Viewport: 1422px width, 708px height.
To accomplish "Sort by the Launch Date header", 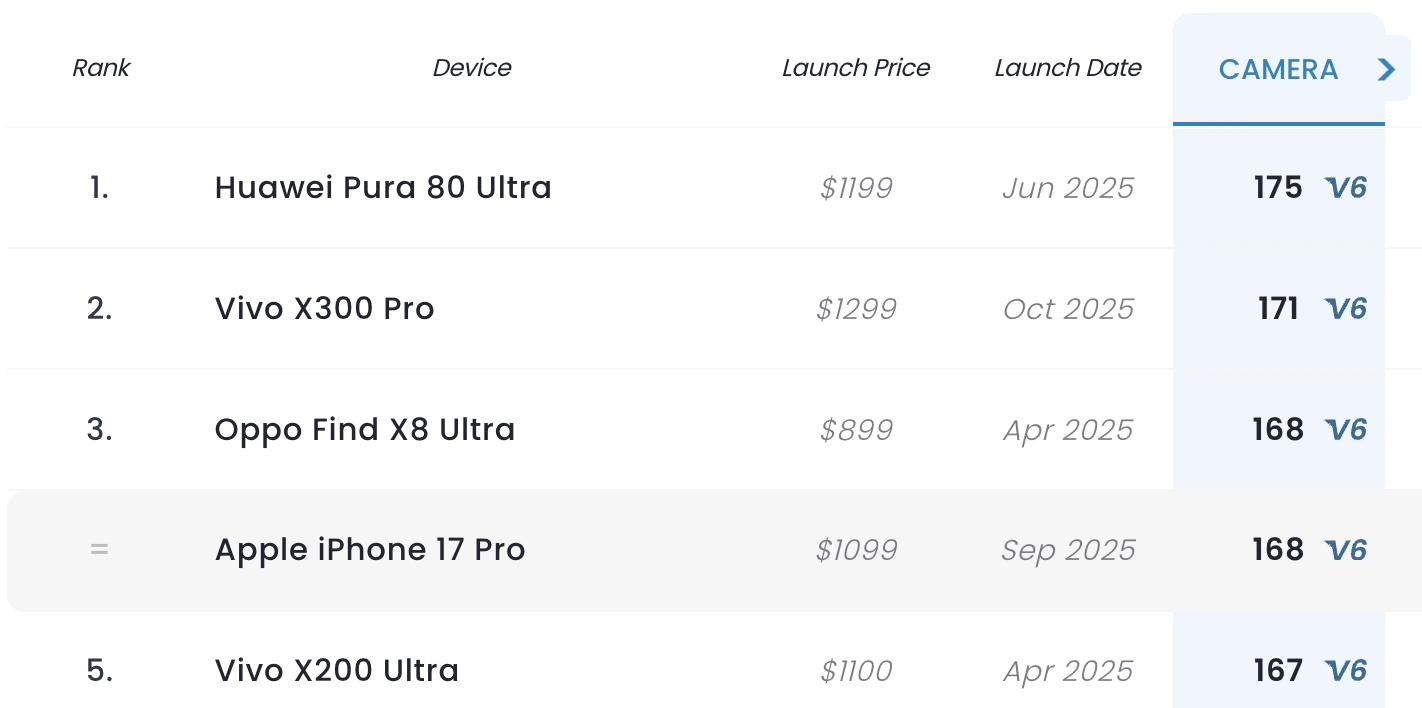I will click(x=1068, y=68).
